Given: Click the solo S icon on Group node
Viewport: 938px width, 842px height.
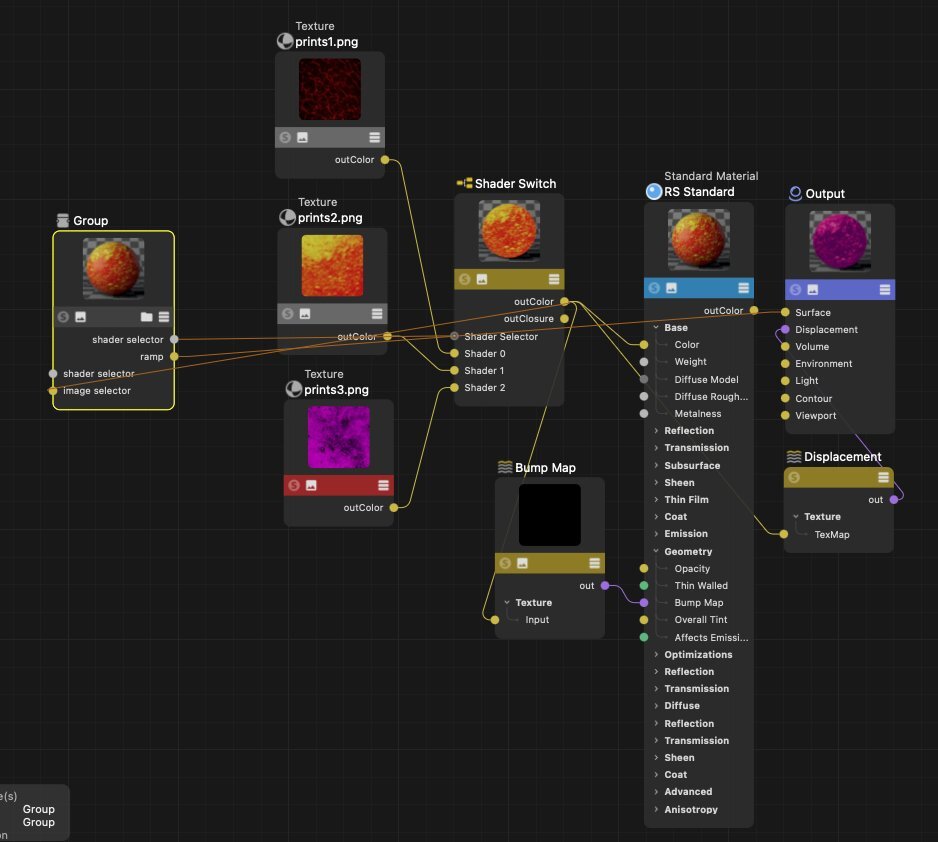Looking at the screenshot, I should pyautogui.click(x=63, y=316).
